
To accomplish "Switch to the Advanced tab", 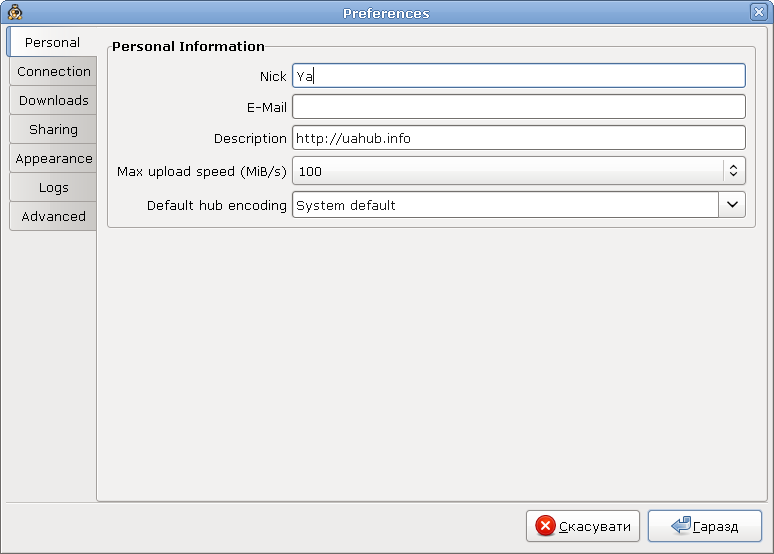I will coord(53,217).
